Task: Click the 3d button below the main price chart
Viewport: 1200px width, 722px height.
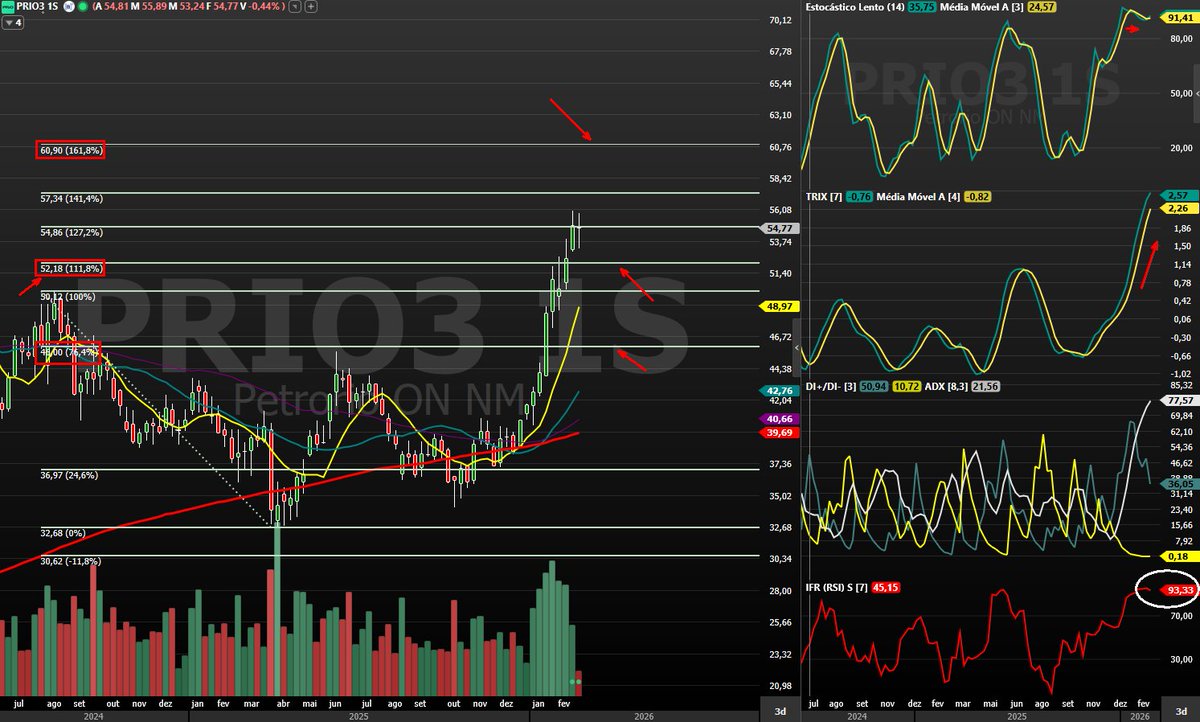Action: coord(779,710)
